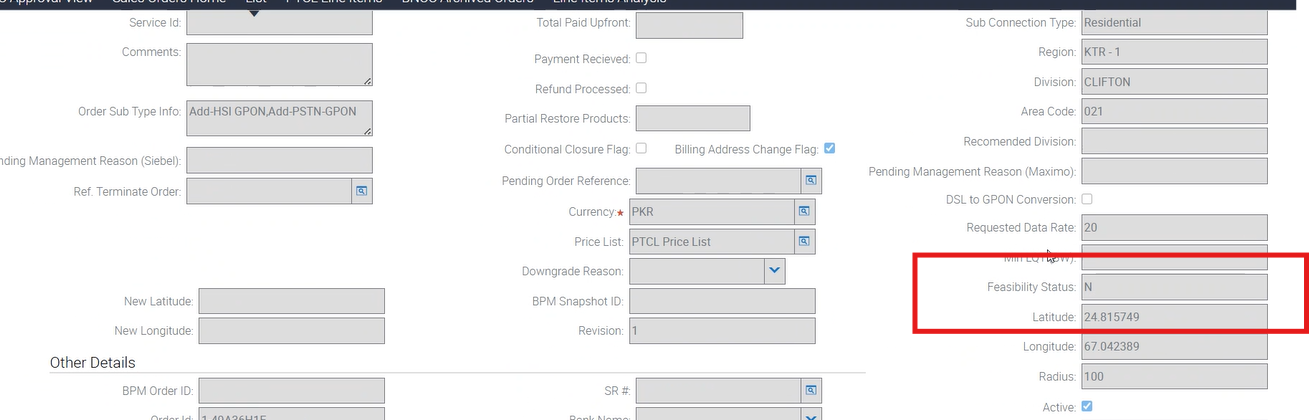Click the Pending Order Reference lookup icon
This screenshot has height=420, width=1309.
tap(812, 181)
